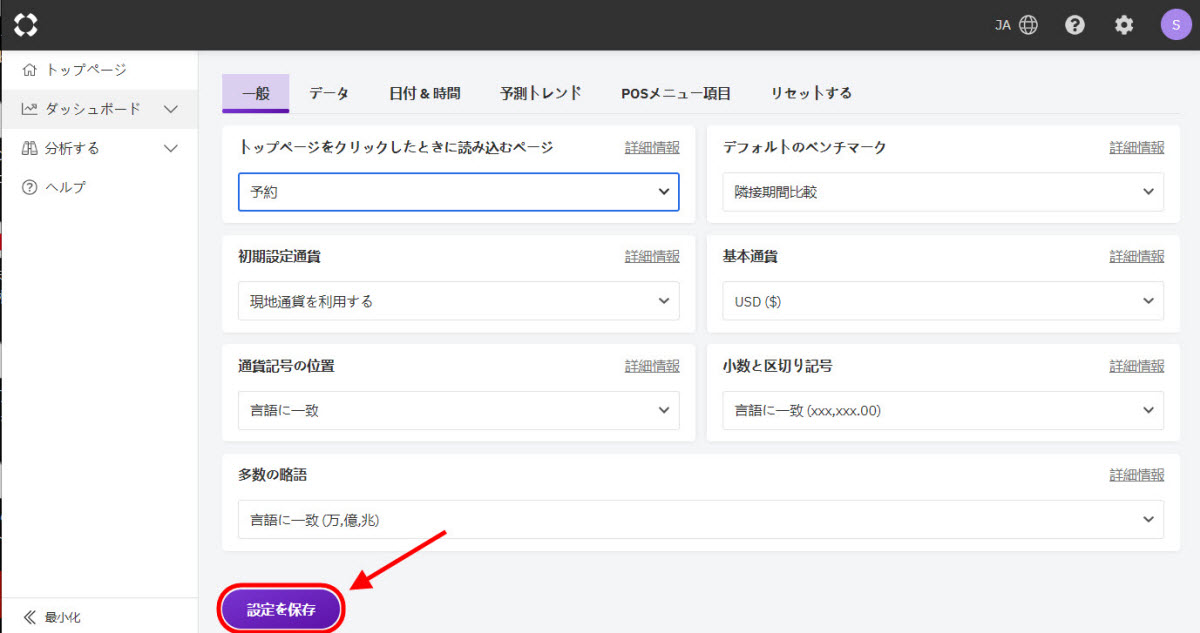The height and width of the screenshot is (633, 1200).
Task: Select the 一般 tab
Action: click(256, 93)
